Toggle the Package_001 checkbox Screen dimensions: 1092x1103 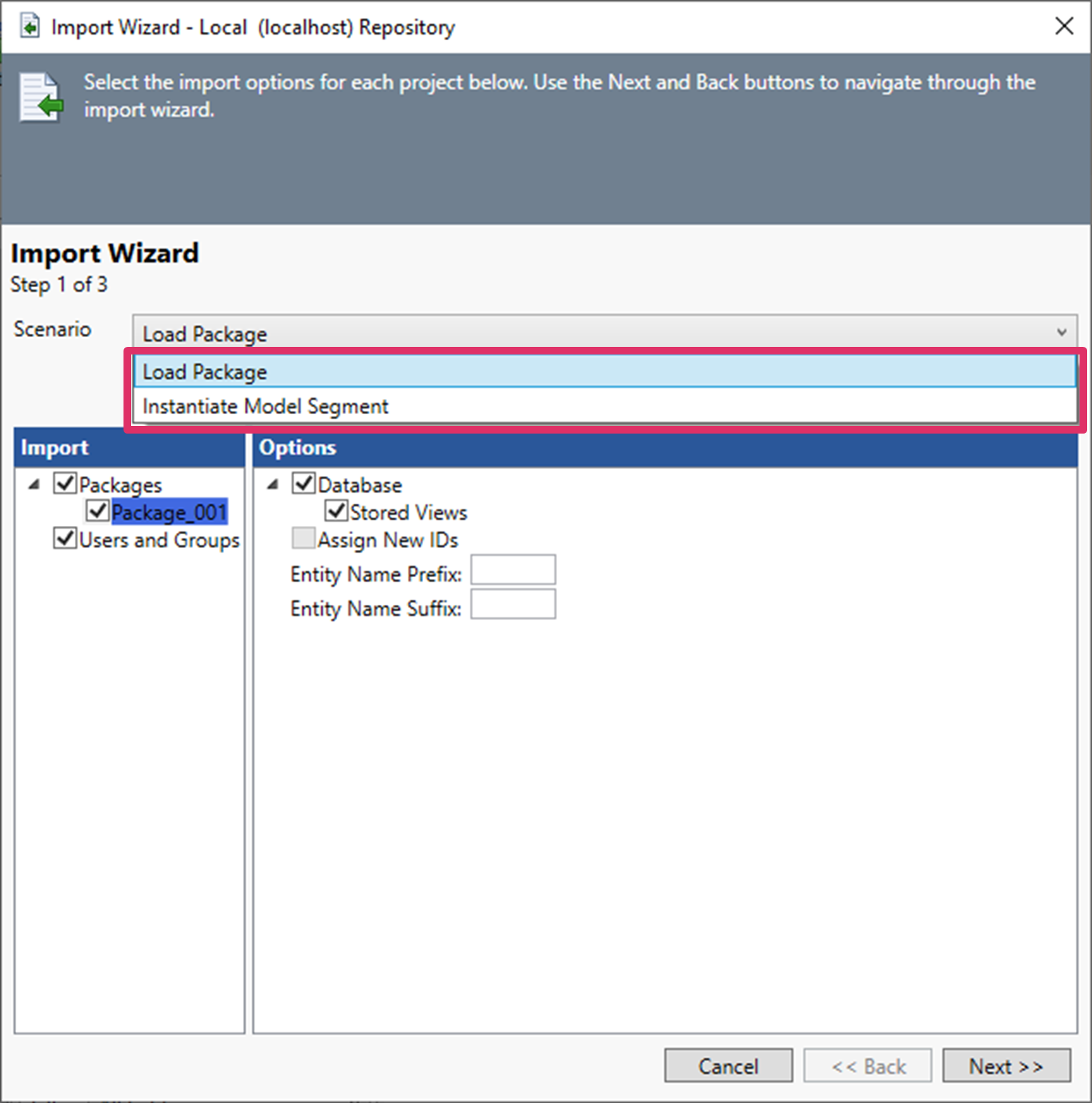point(98,511)
